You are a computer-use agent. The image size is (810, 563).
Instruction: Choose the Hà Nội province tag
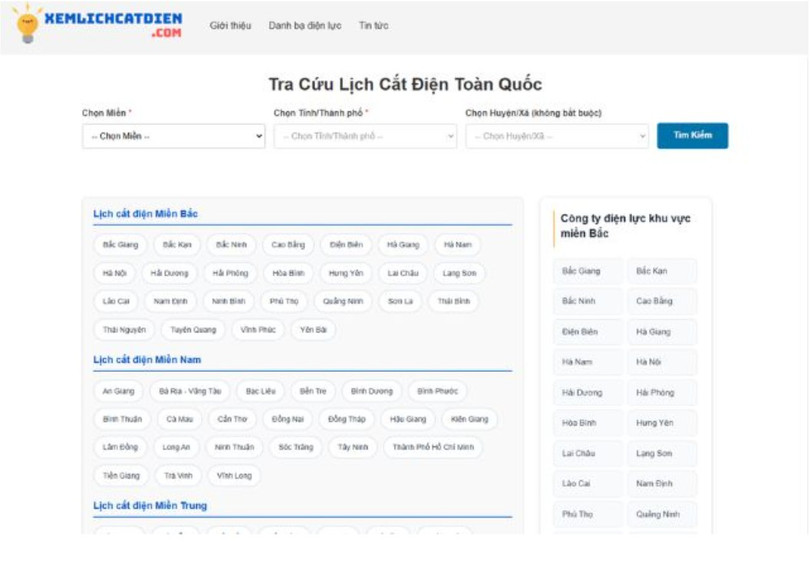point(115,273)
